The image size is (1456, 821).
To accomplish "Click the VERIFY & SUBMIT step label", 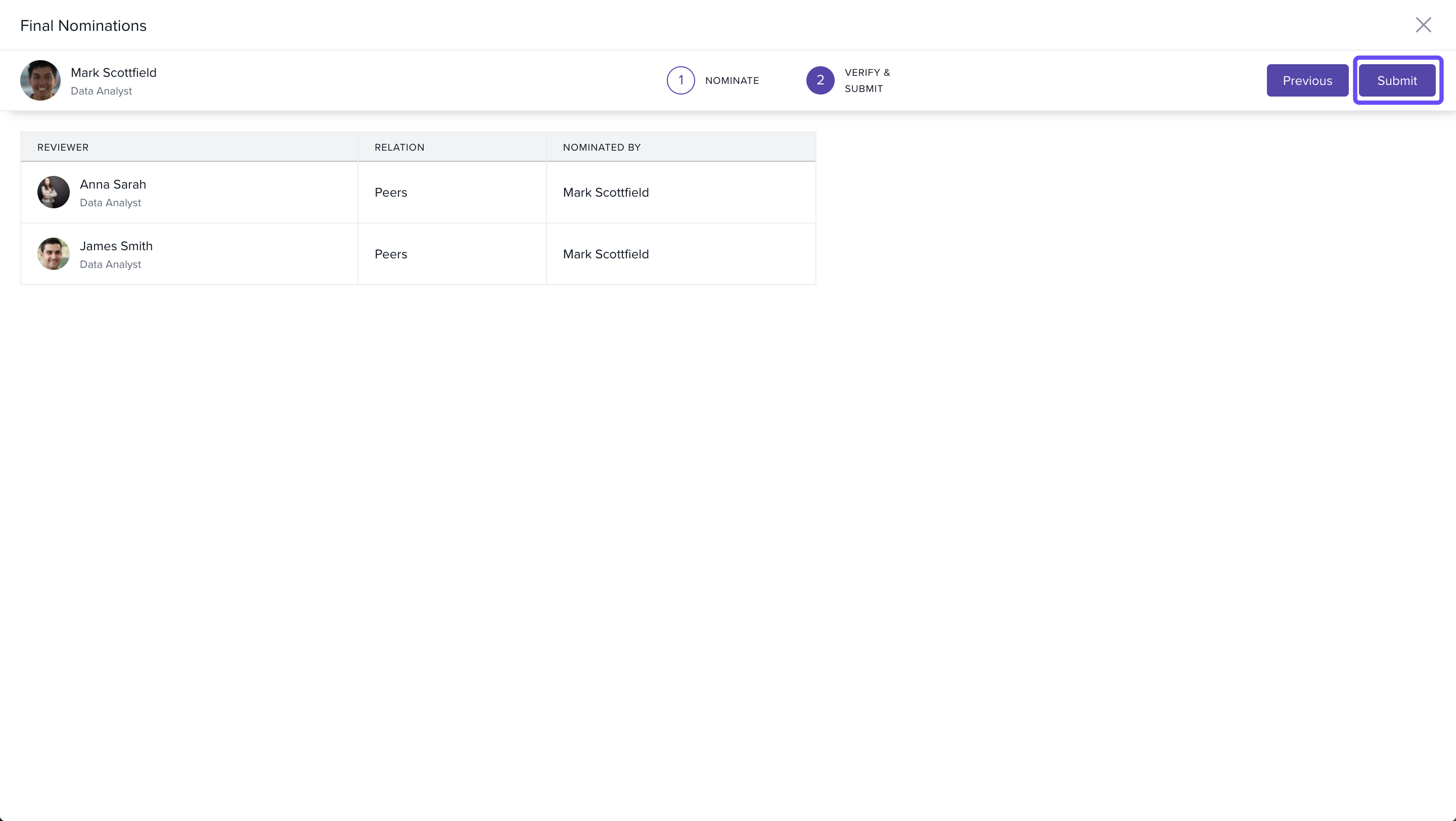I will tap(867, 80).
